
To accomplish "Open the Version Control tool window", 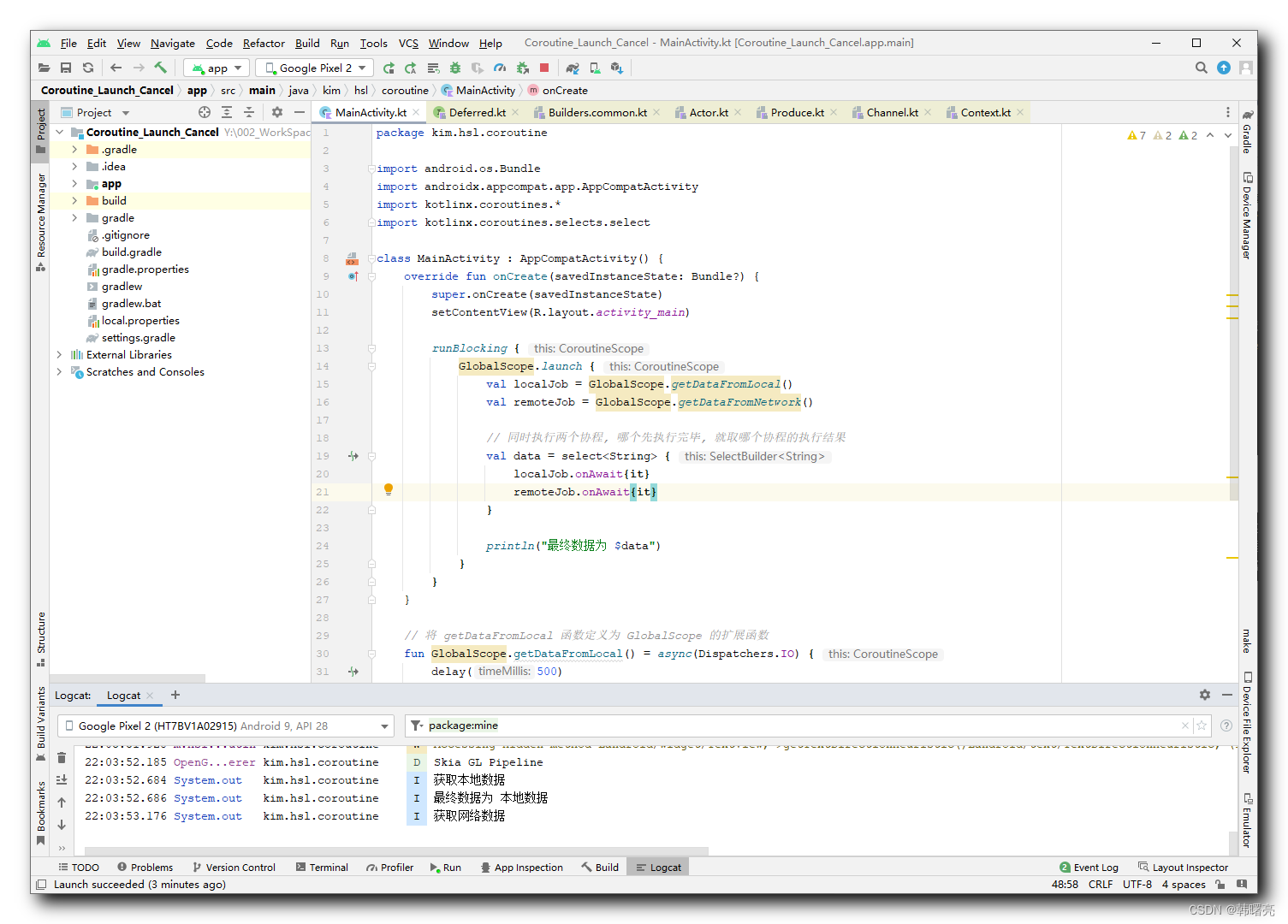I will click(x=234, y=867).
